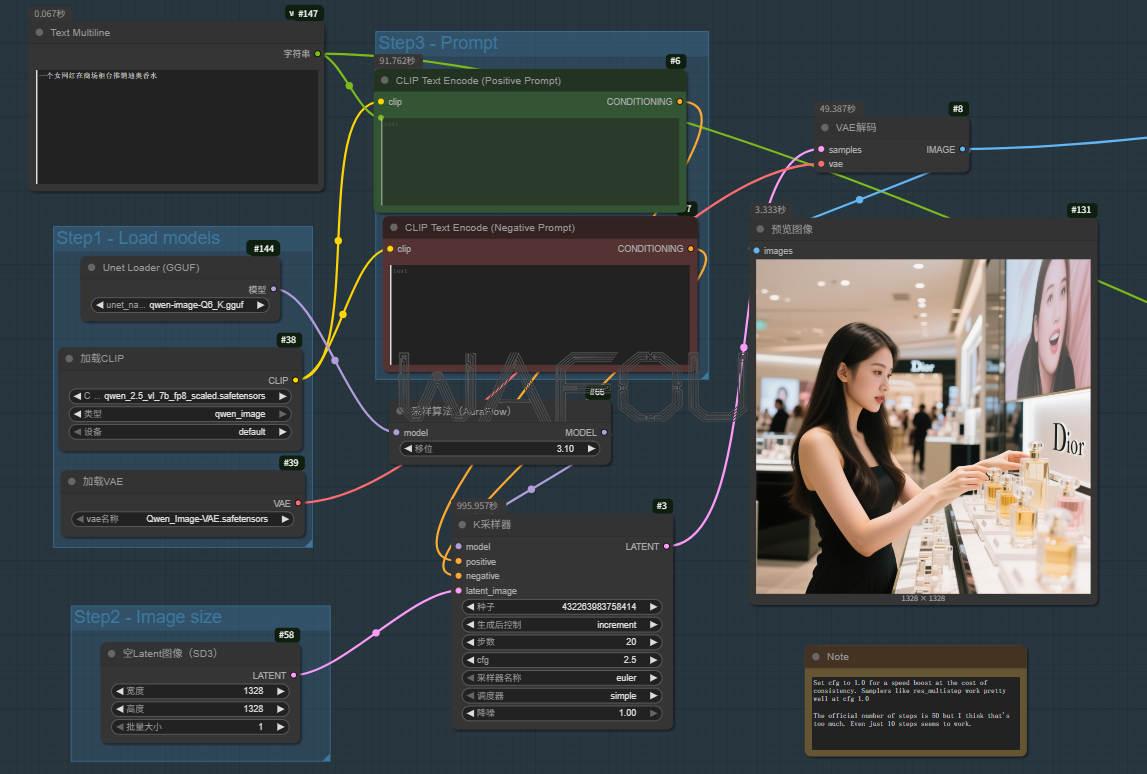Image resolution: width=1147 pixels, height=774 pixels.
Task: Collapse the CLIP Text Encode (Positive Prompt) node
Action: (385, 80)
